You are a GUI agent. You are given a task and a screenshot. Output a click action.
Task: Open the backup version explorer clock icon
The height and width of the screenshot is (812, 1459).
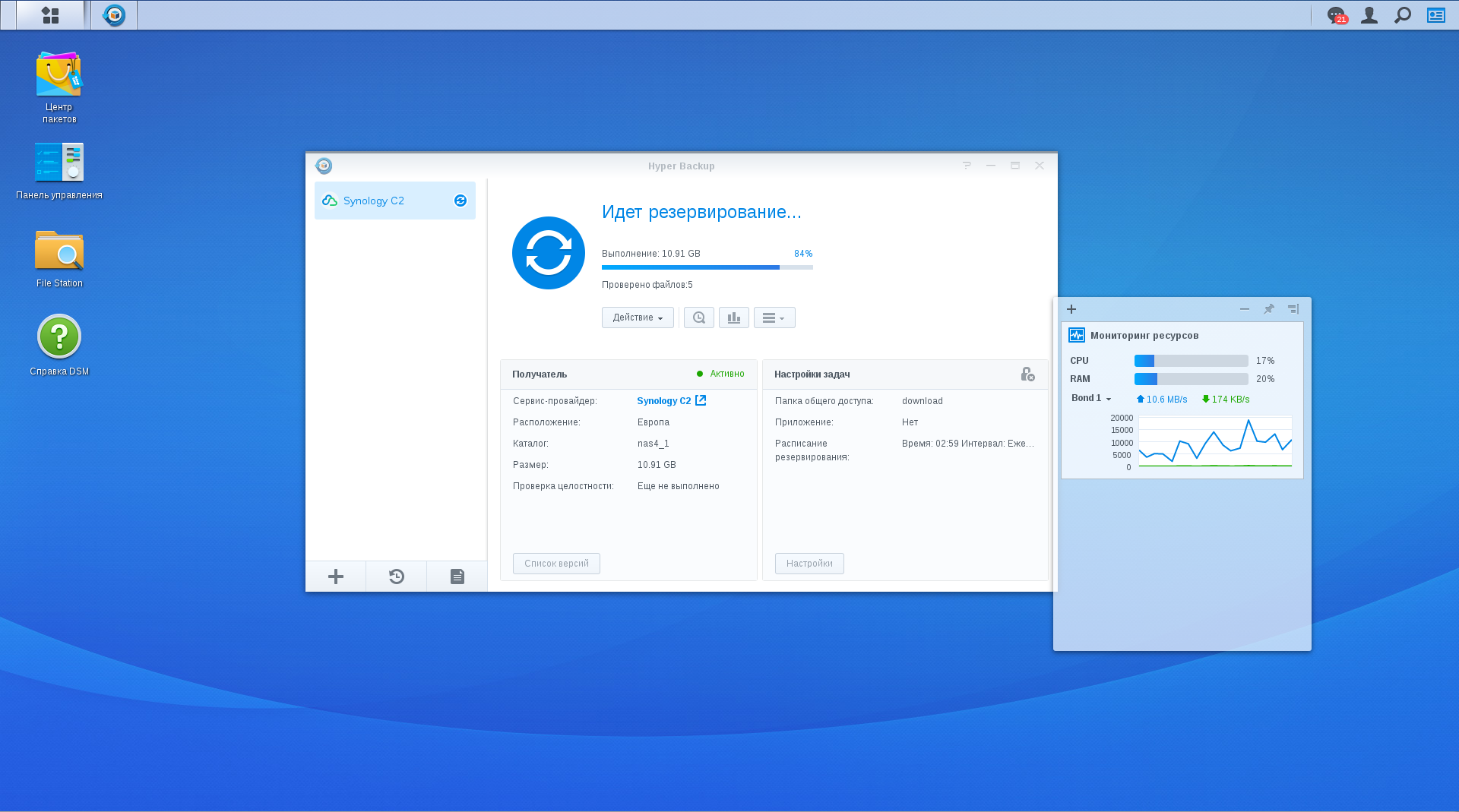699,318
